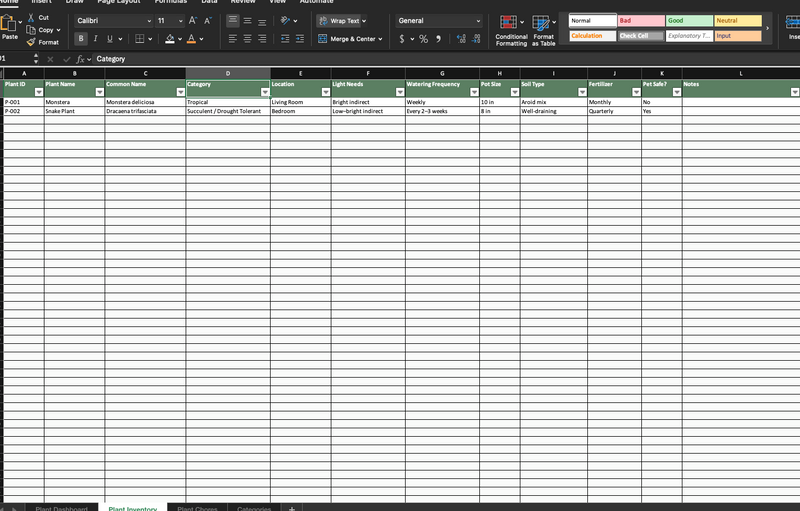This screenshot has width=800, height=511.
Task: Open the font size combo box
Action: (170, 21)
